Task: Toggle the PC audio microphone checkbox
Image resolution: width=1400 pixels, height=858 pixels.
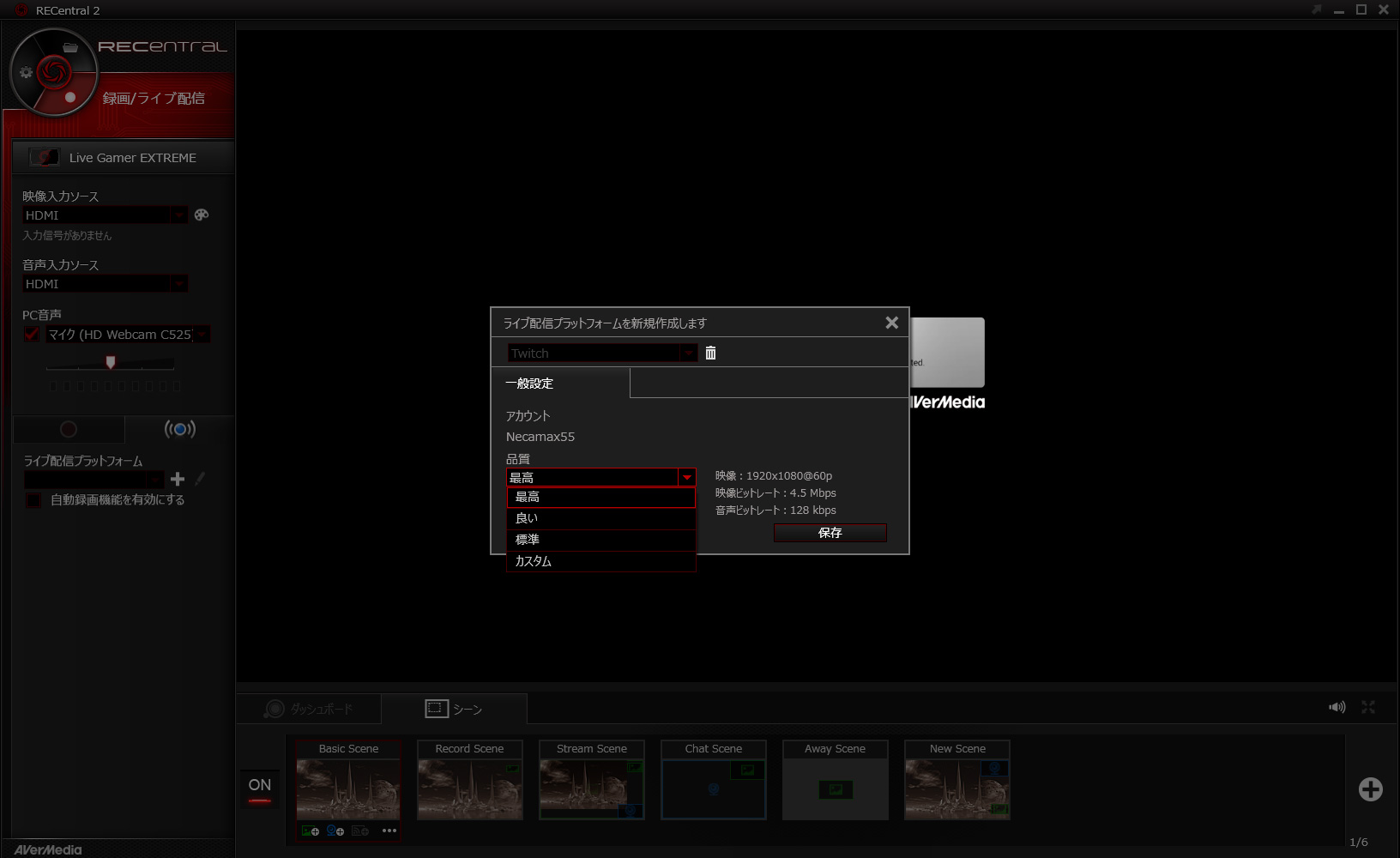Action: coord(32,335)
